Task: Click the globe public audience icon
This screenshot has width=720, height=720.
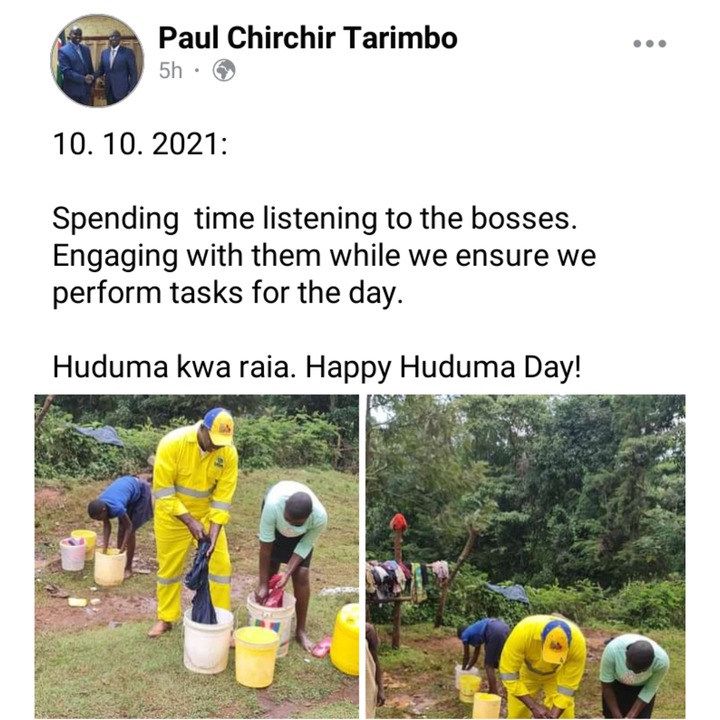Action: pyautogui.click(x=224, y=71)
